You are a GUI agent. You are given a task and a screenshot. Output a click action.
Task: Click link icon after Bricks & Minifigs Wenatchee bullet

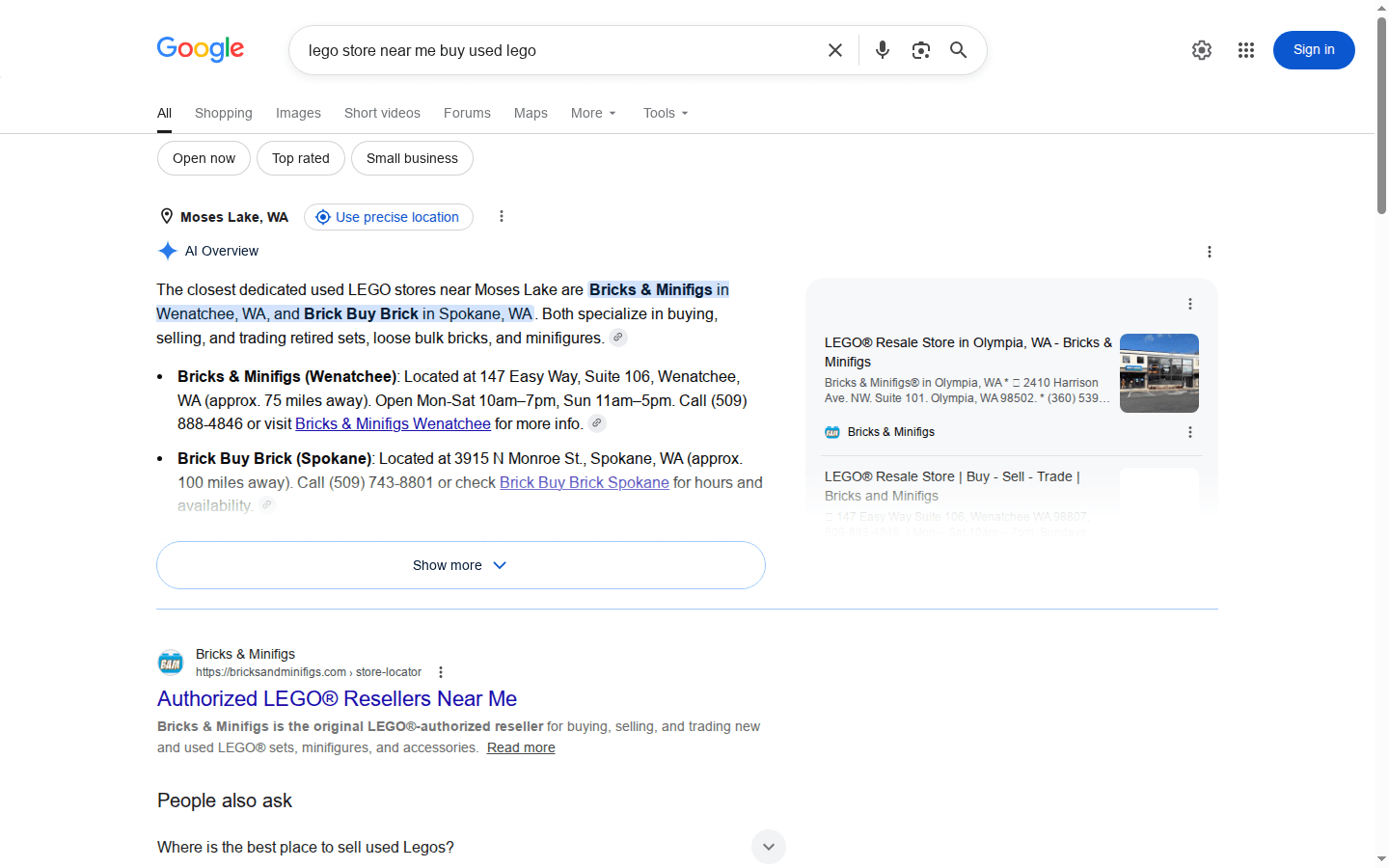(597, 423)
